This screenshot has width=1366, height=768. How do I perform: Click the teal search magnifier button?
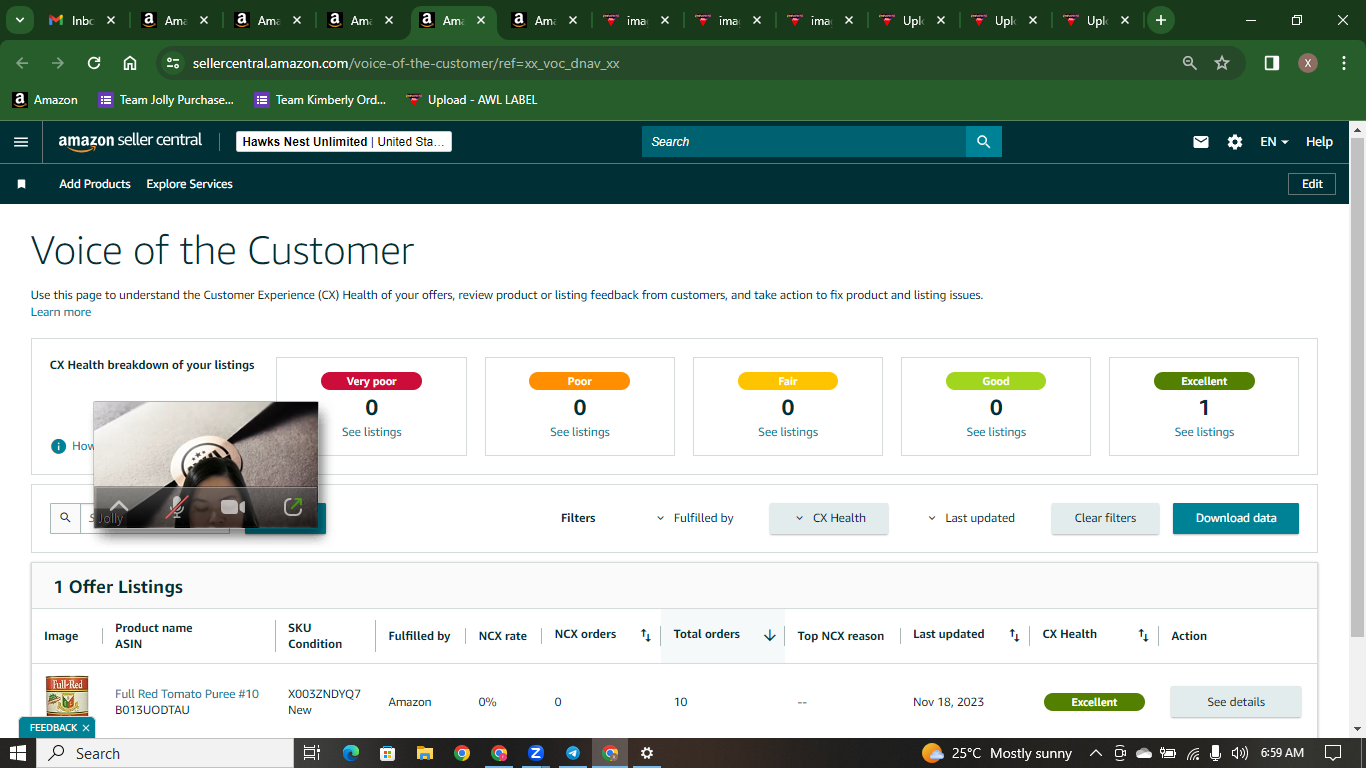tap(983, 142)
